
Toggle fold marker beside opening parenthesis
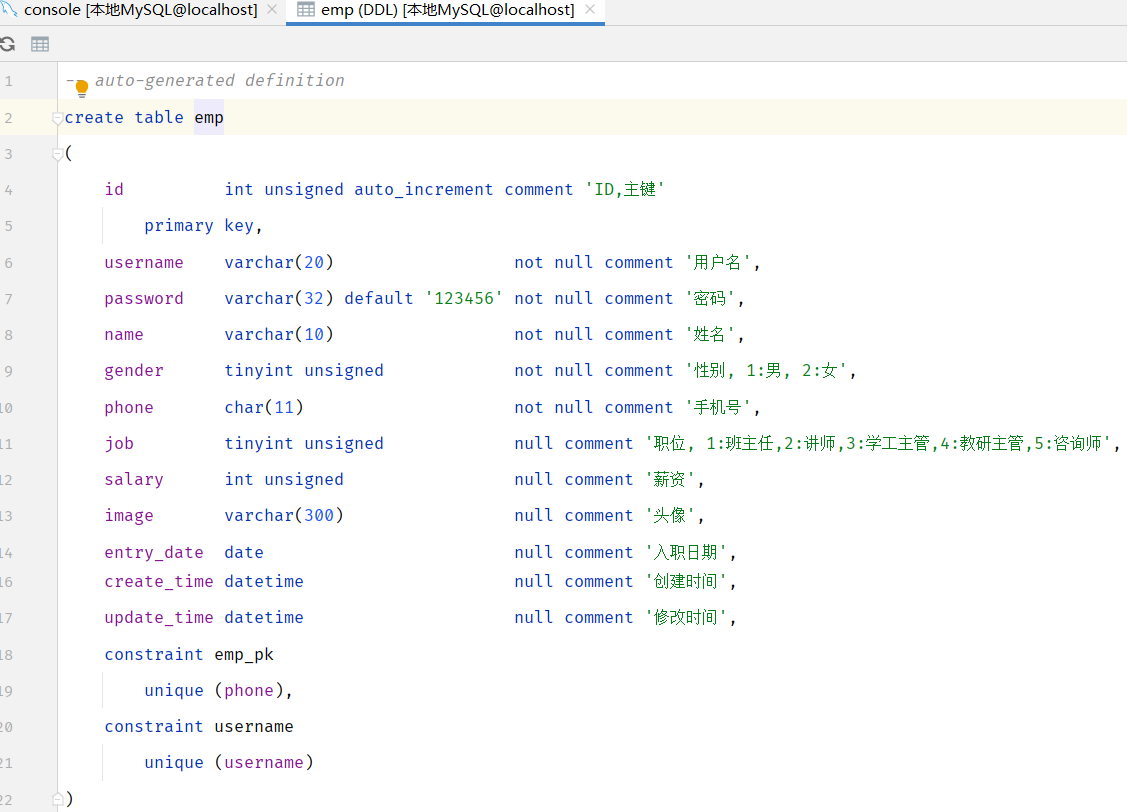point(57,154)
